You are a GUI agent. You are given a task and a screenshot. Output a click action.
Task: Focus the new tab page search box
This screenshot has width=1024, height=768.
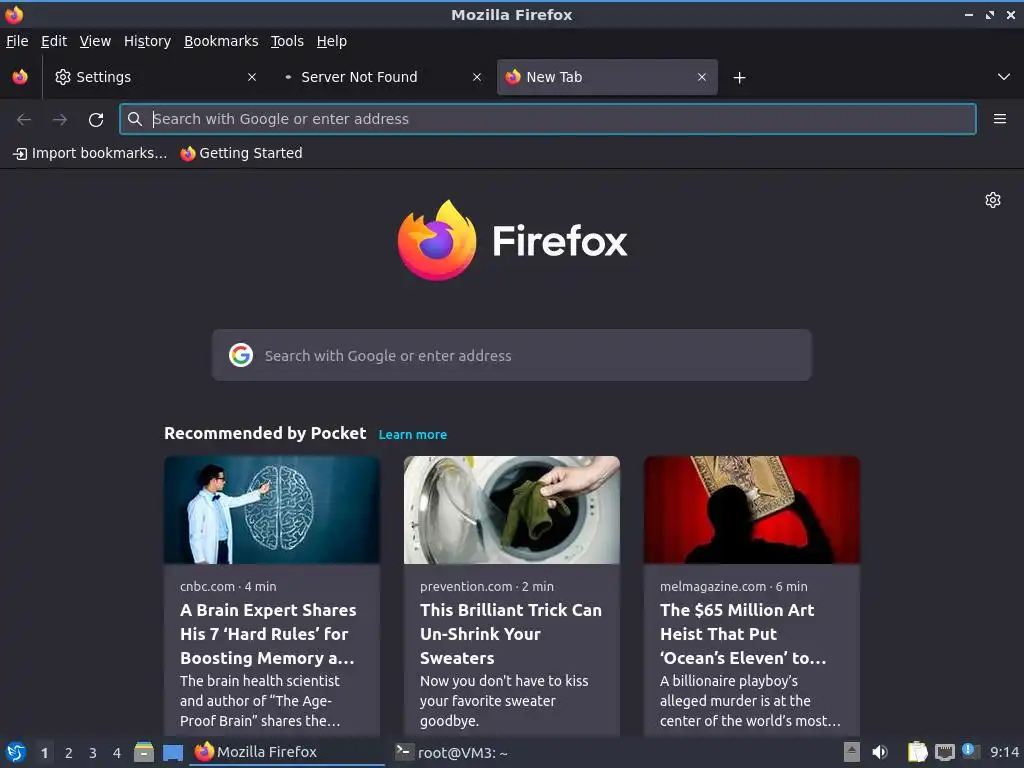[511, 355]
